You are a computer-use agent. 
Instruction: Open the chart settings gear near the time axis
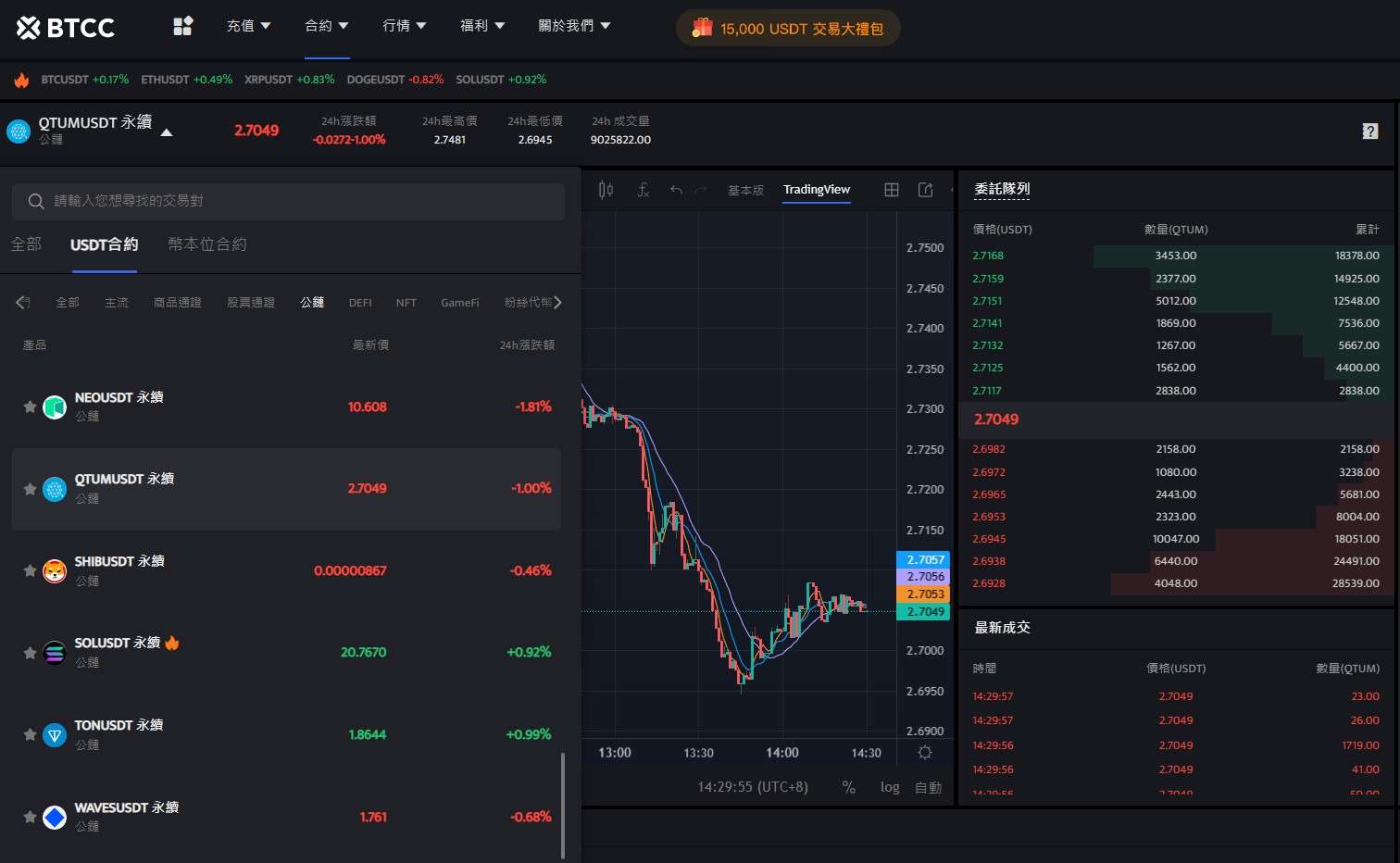tap(924, 753)
